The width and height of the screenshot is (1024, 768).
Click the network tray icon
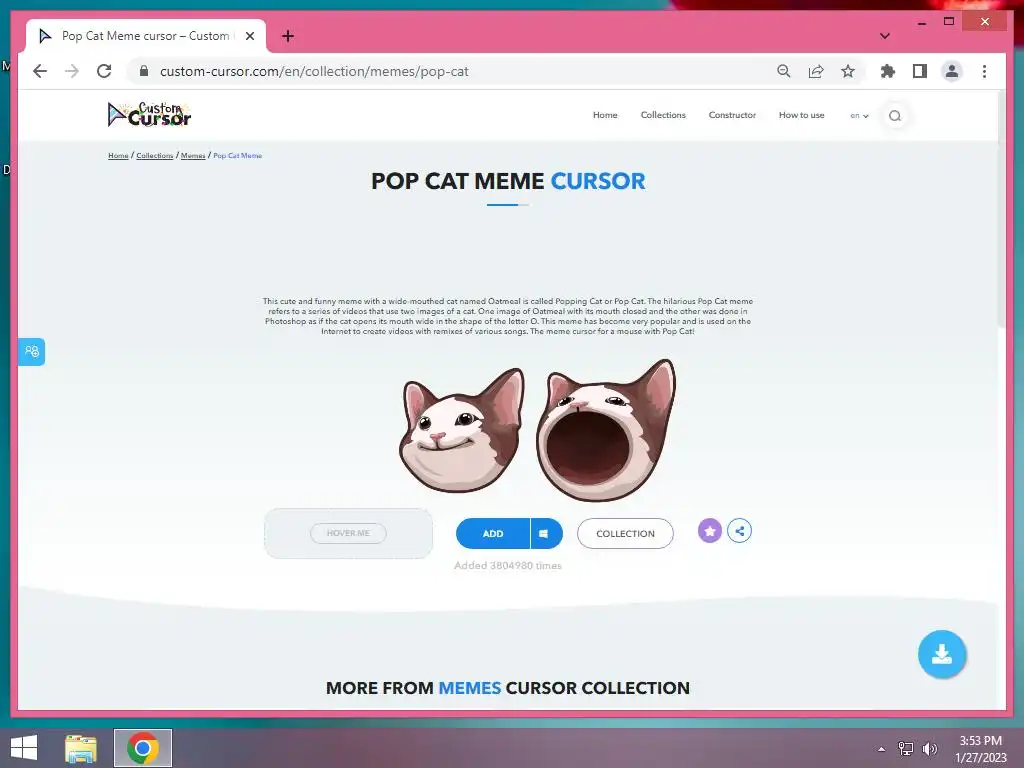(906, 749)
